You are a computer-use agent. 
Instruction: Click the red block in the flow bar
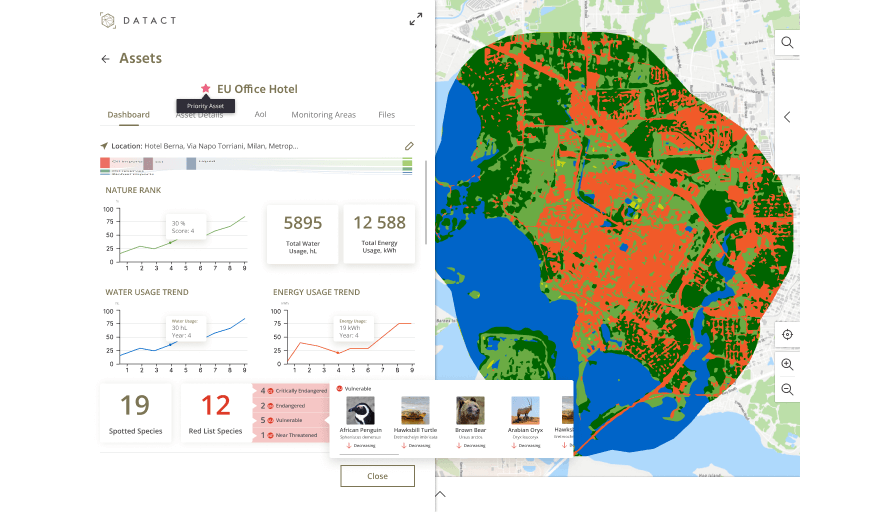pyautogui.click(x=104, y=162)
